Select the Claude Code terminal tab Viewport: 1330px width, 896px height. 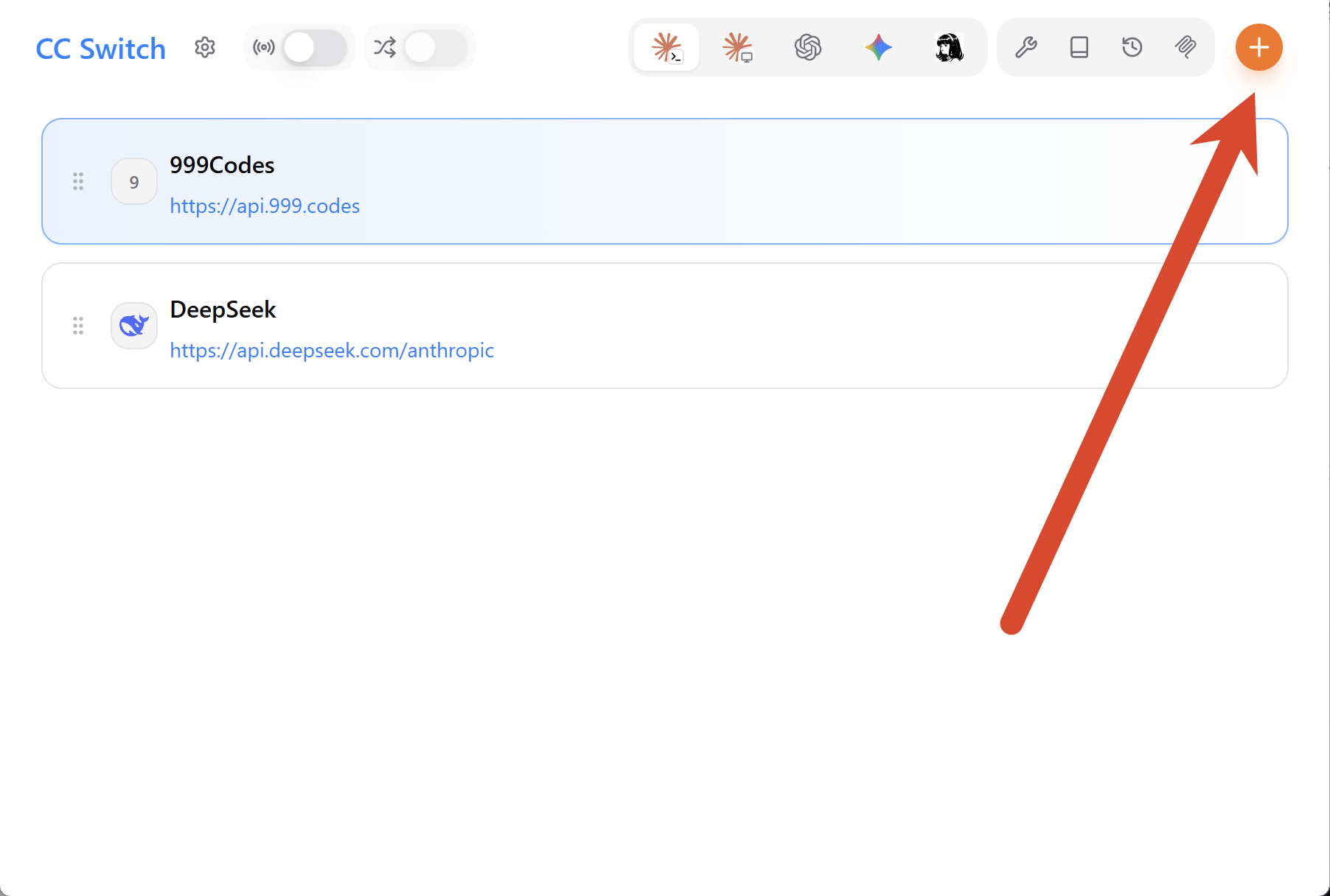[666, 48]
